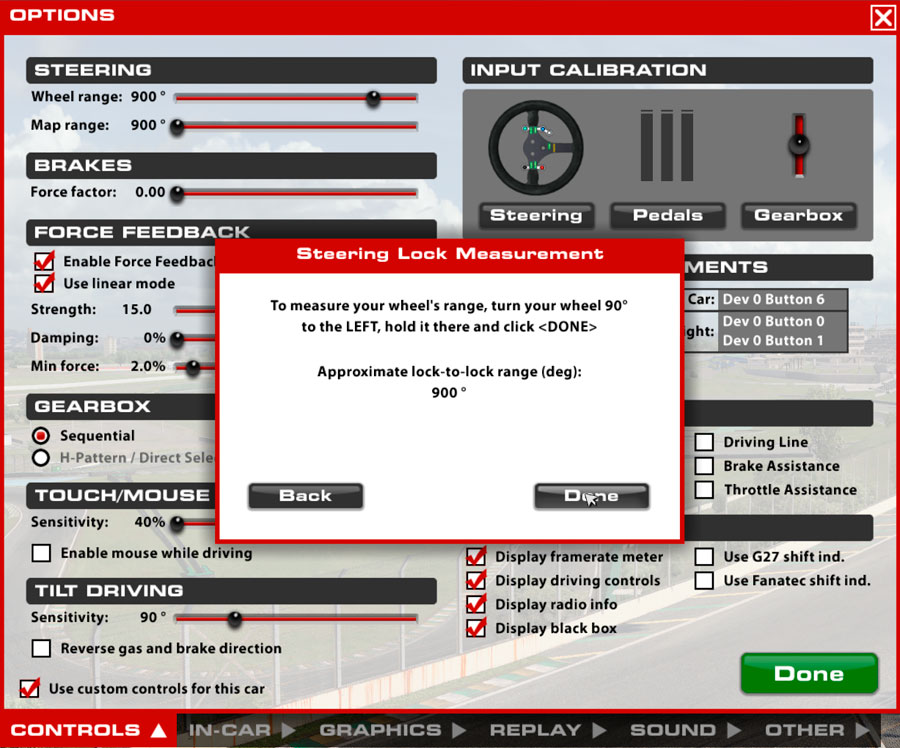Disable Use linear mode checkbox
Image resolution: width=900 pixels, height=748 pixels.
point(43,283)
